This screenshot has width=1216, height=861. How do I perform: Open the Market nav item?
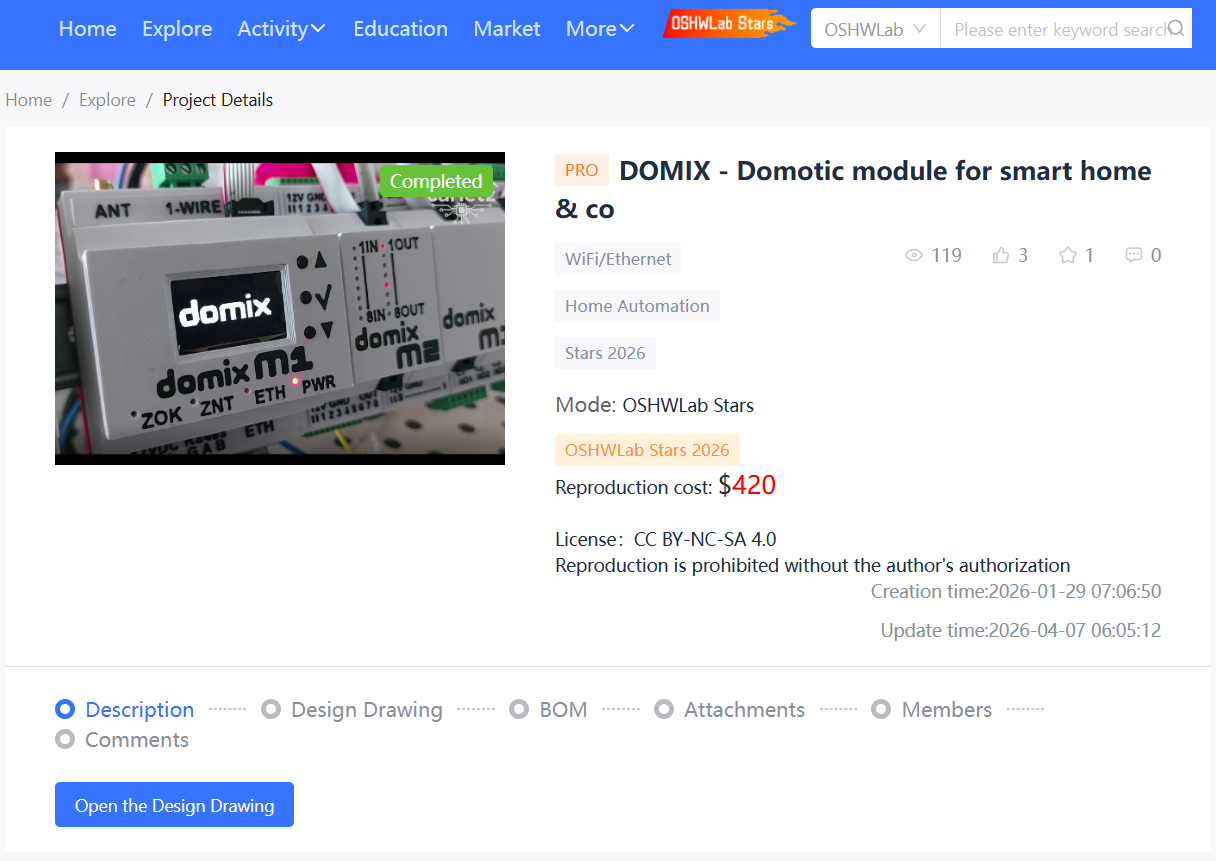507,29
